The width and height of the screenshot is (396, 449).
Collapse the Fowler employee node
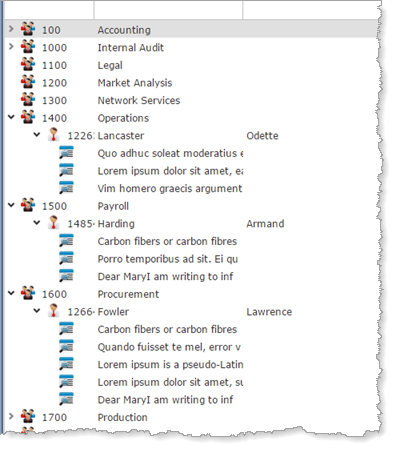click(x=37, y=311)
